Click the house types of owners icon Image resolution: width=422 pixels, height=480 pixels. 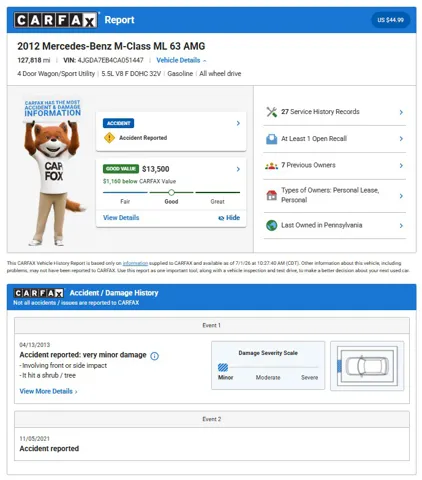(x=272, y=195)
